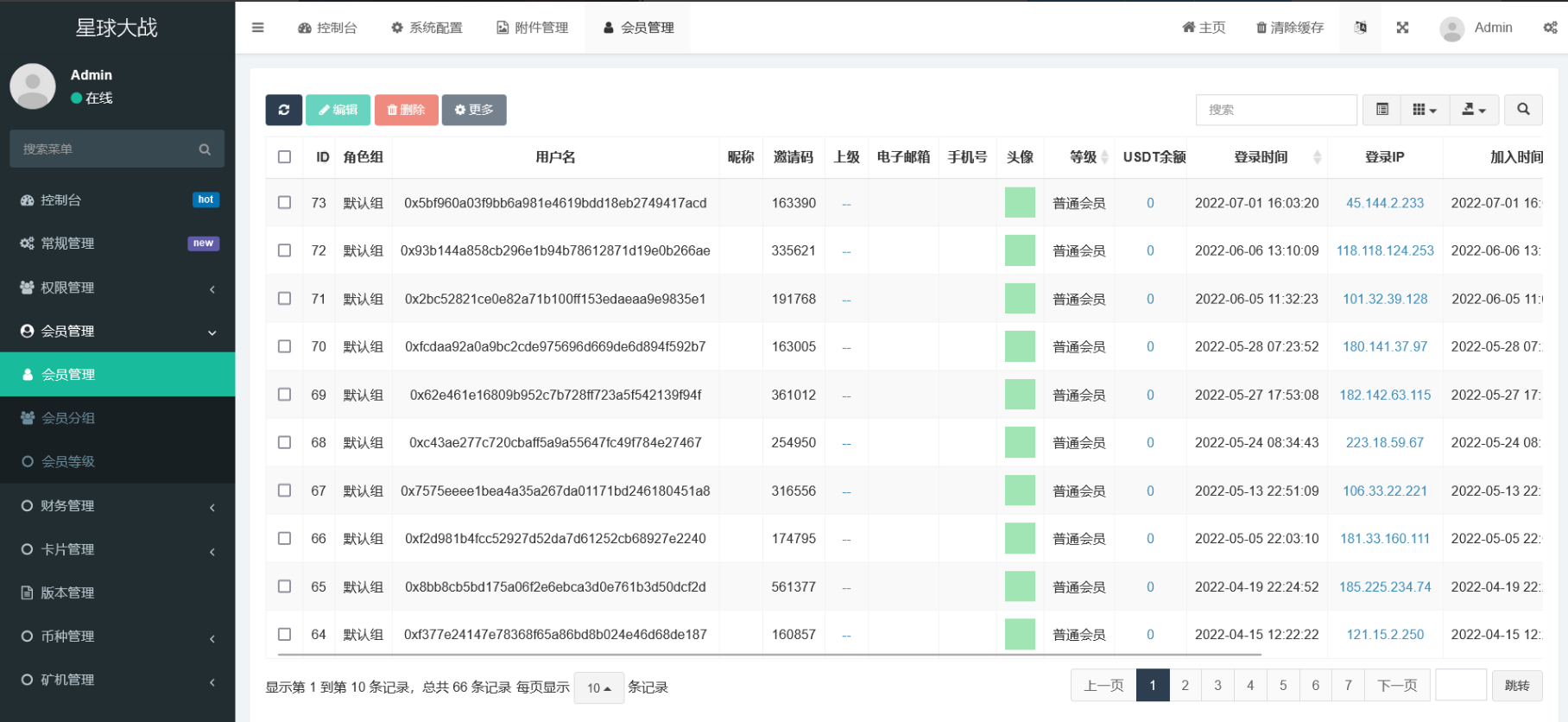The height and width of the screenshot is (722, 1568).
Task: Check the select-all checkbox in table header
Action: pos(284,157)
